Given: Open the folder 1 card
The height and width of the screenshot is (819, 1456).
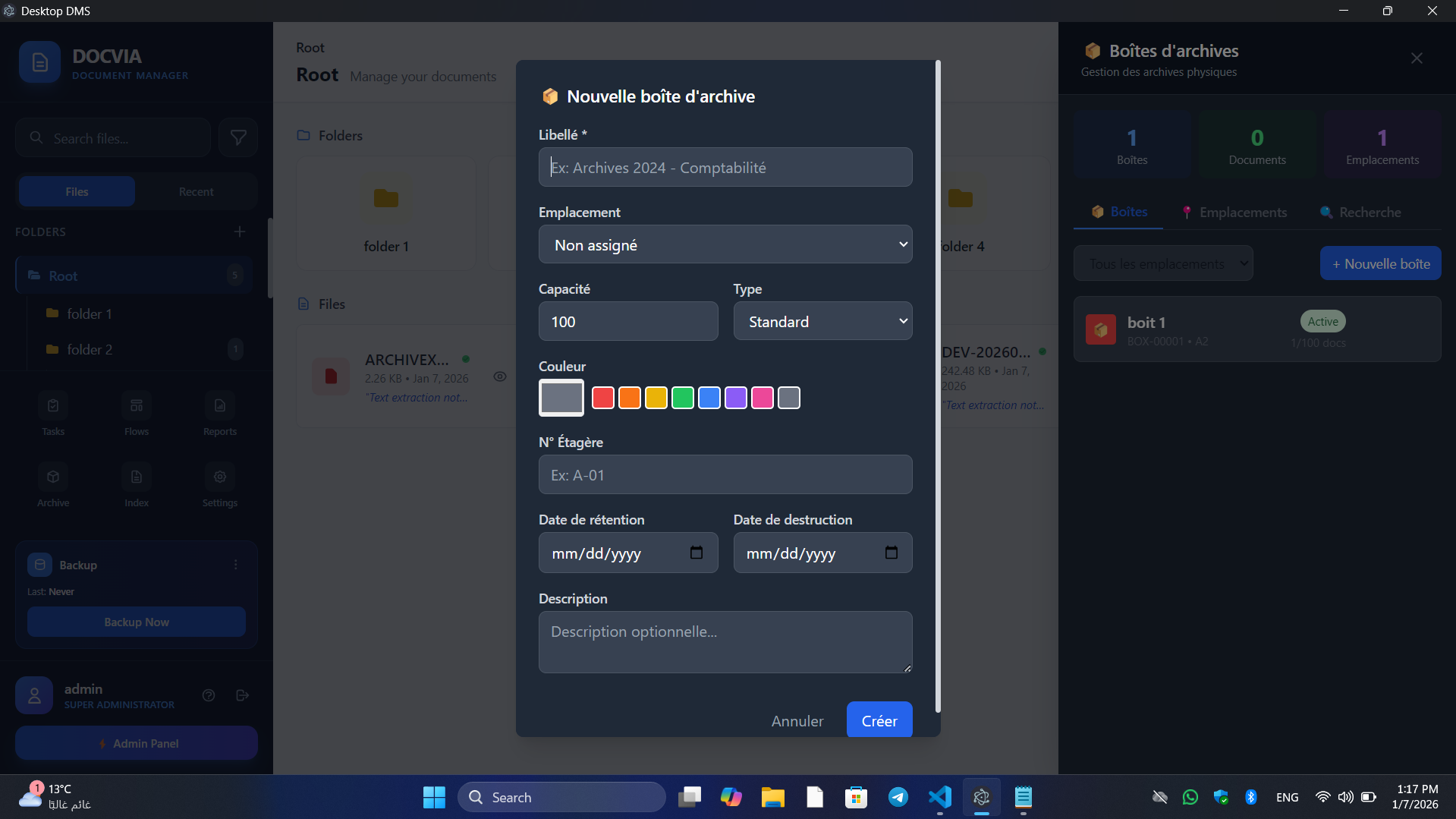Looking at the screenshot, I should [386, 214].
